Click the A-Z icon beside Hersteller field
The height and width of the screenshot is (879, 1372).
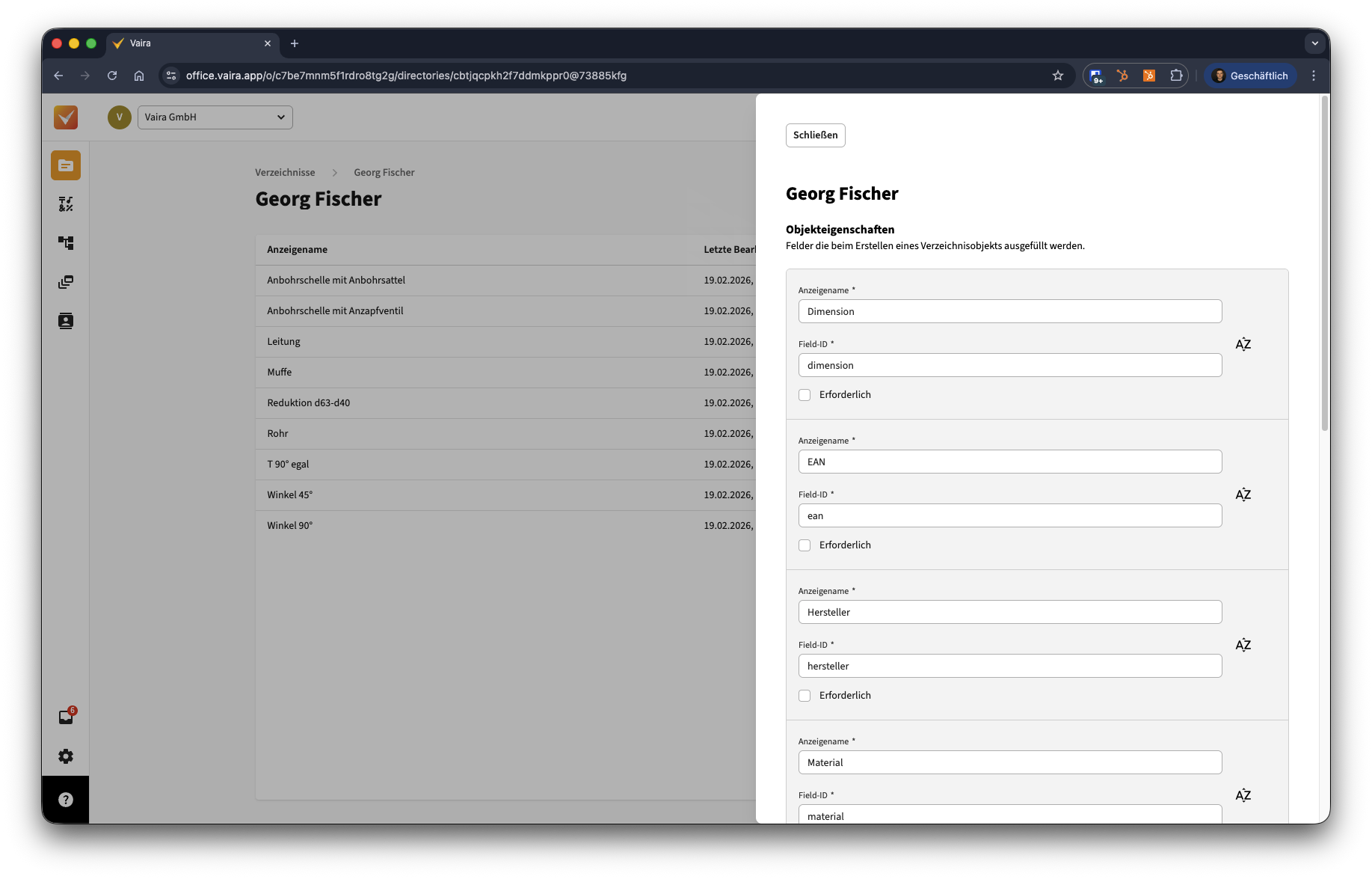click(1243, 645)
